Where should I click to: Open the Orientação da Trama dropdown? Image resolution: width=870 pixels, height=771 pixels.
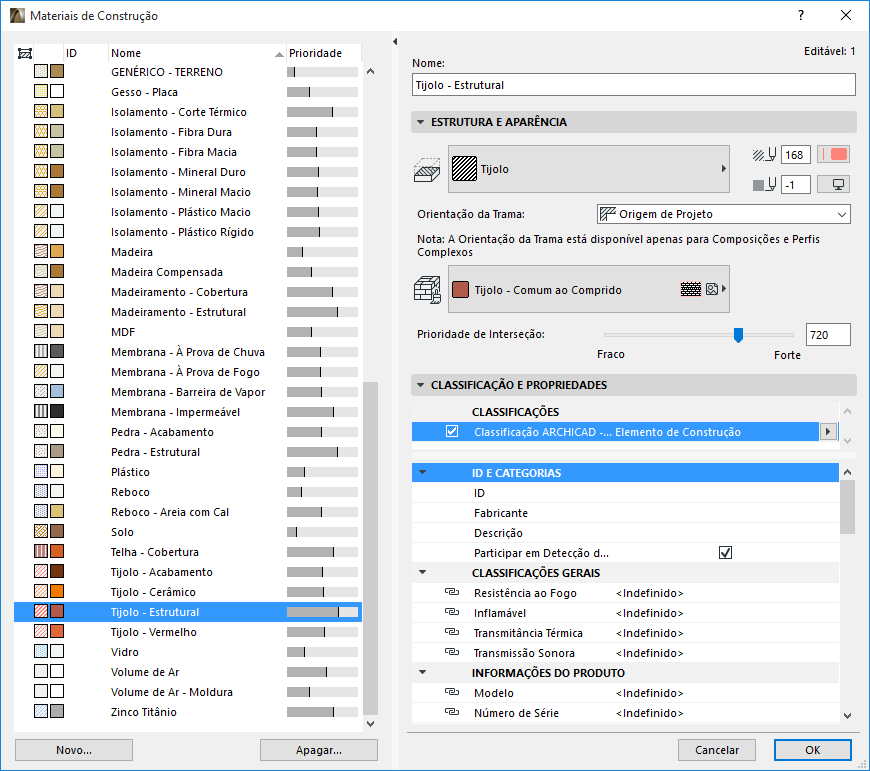[724, 214]
